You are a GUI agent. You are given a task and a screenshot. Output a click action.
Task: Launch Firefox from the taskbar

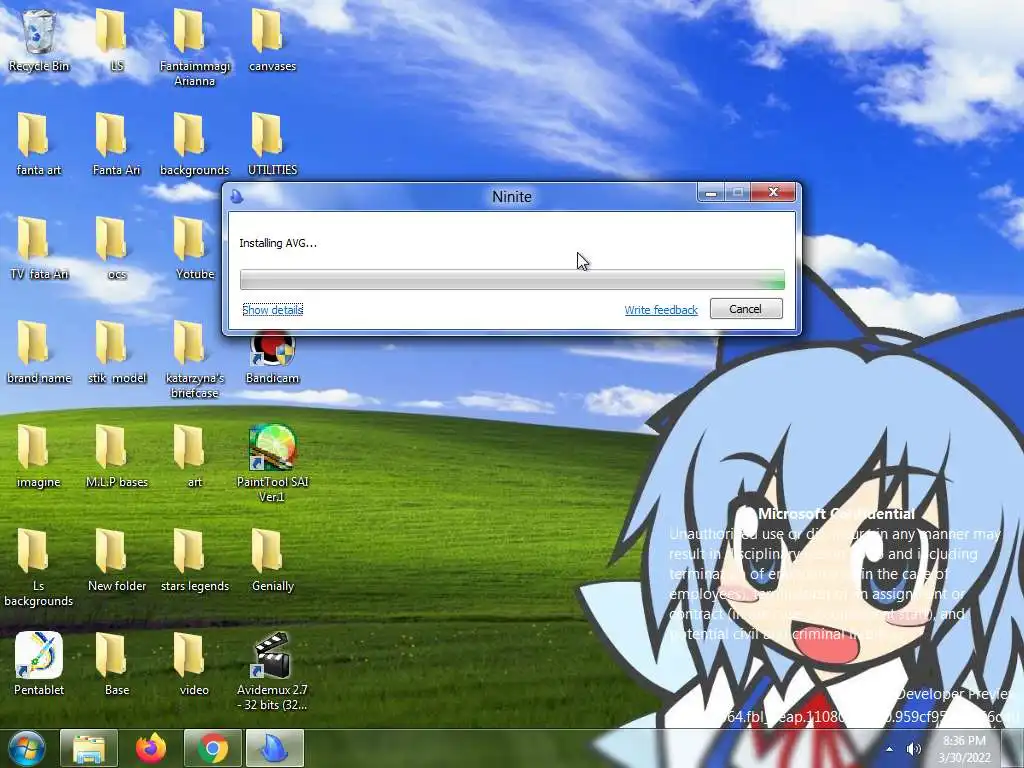point(151,748)
